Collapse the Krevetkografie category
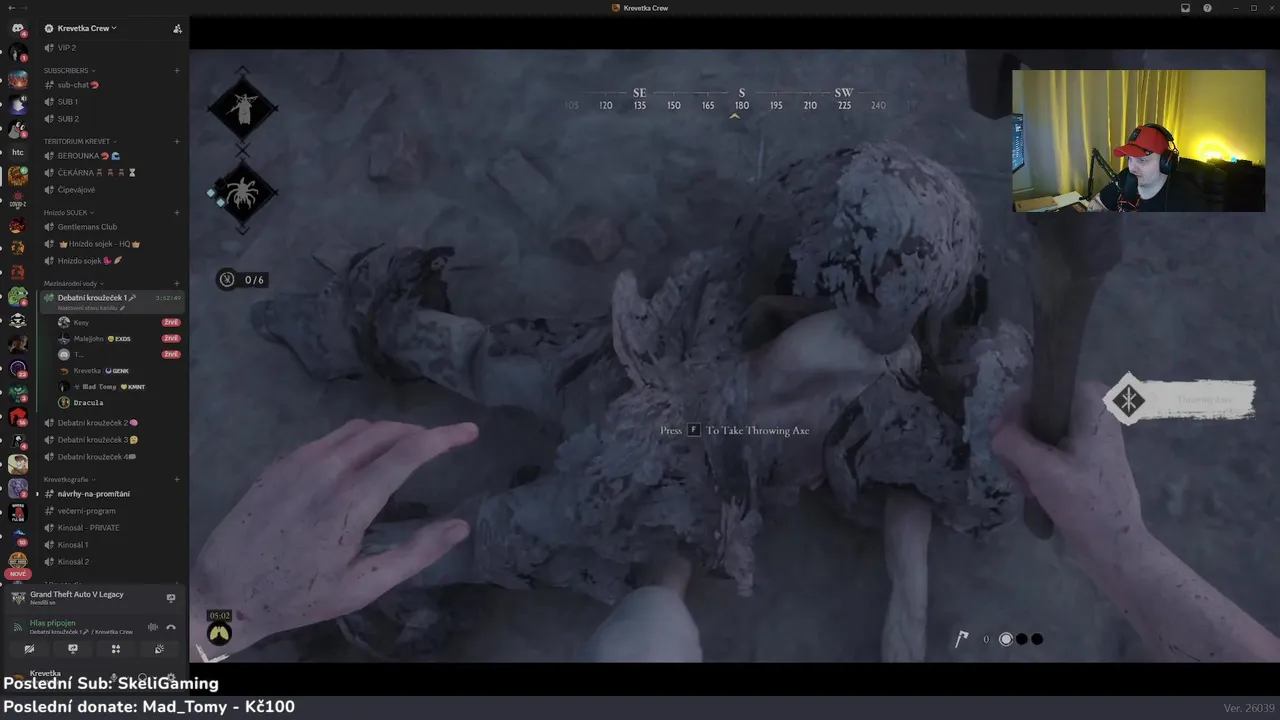The image size is (1280, 720). (x=70, y=479)
